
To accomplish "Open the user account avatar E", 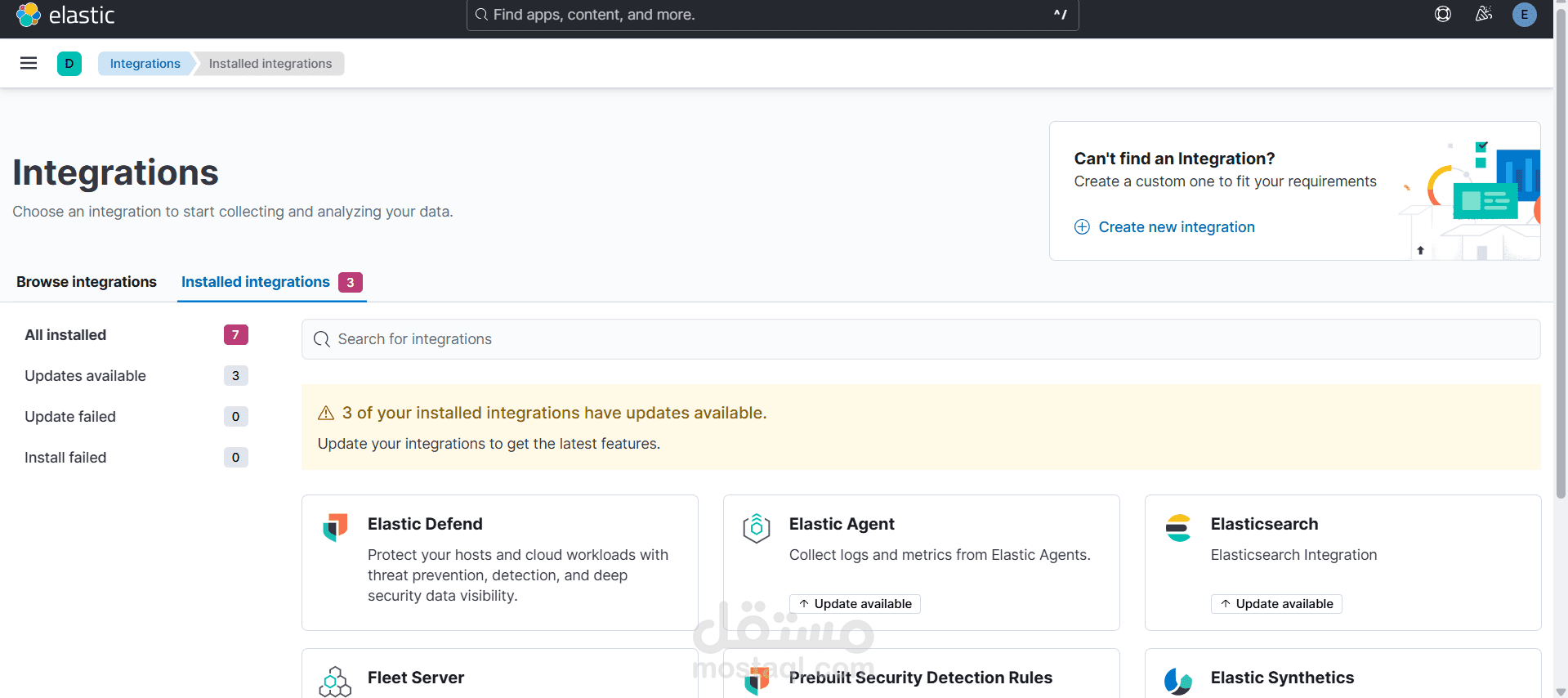I will click(x=1525, y=14).
